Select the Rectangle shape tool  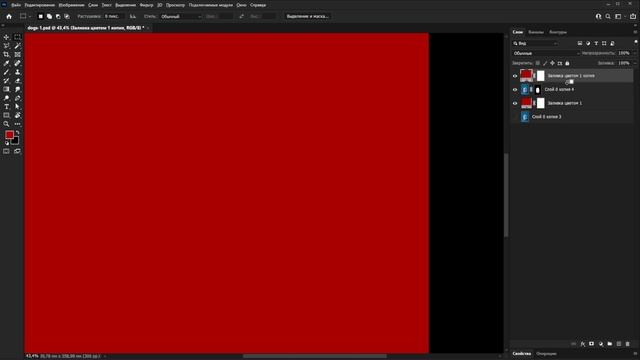[x=6, y=116]
